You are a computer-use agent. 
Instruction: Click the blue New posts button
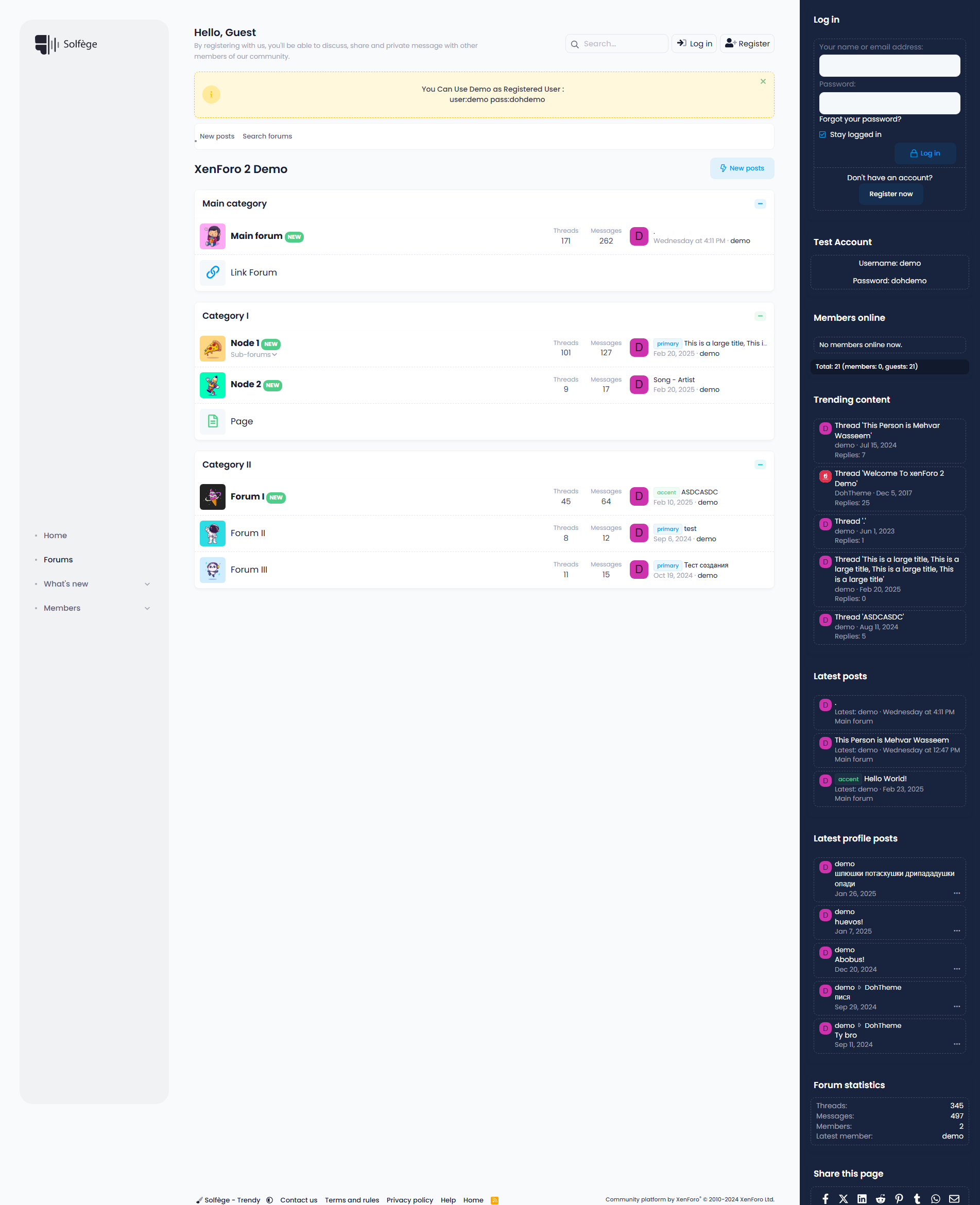coord(741,168)
